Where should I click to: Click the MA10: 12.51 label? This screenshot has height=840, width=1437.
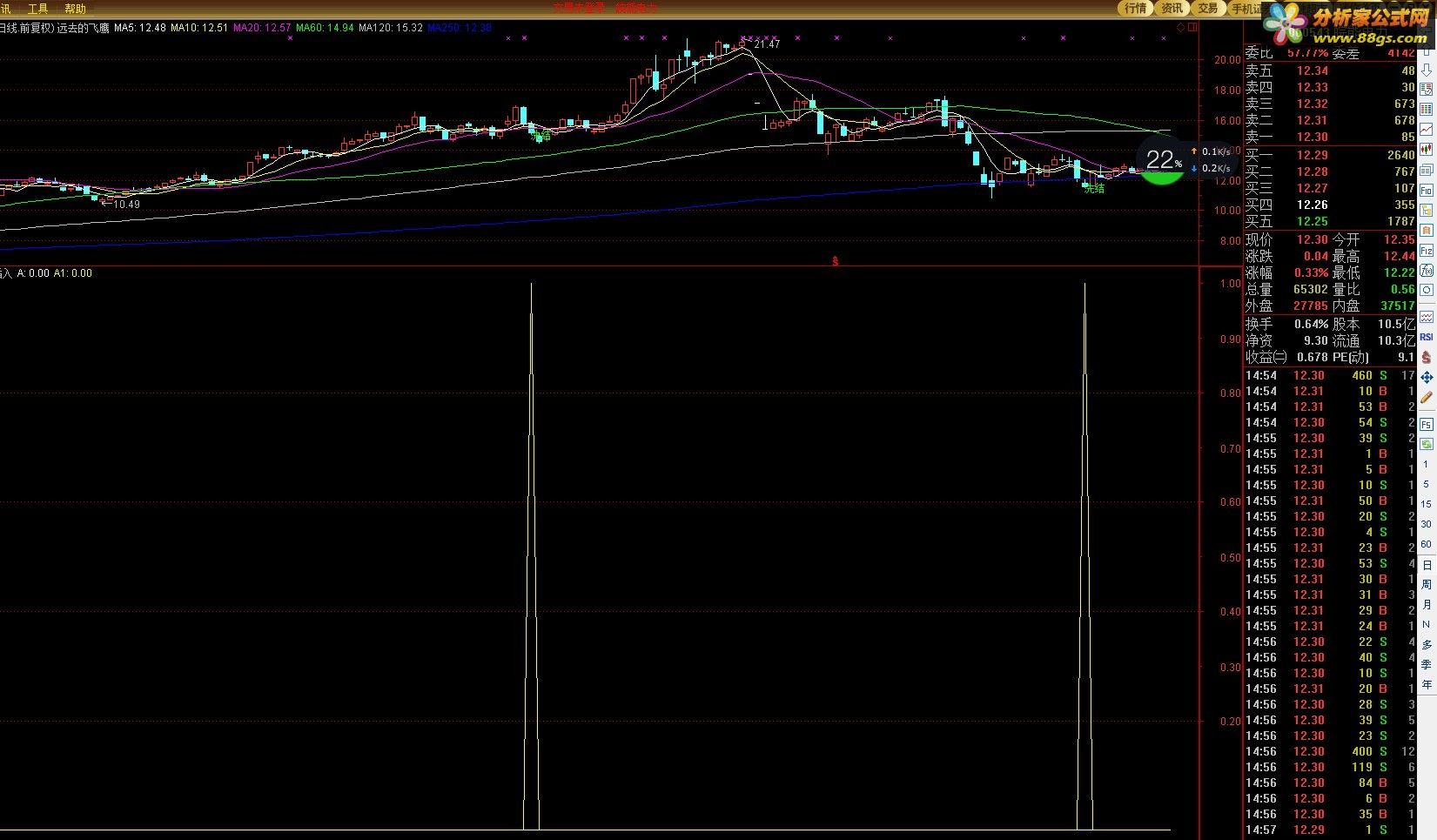(199, 28)
